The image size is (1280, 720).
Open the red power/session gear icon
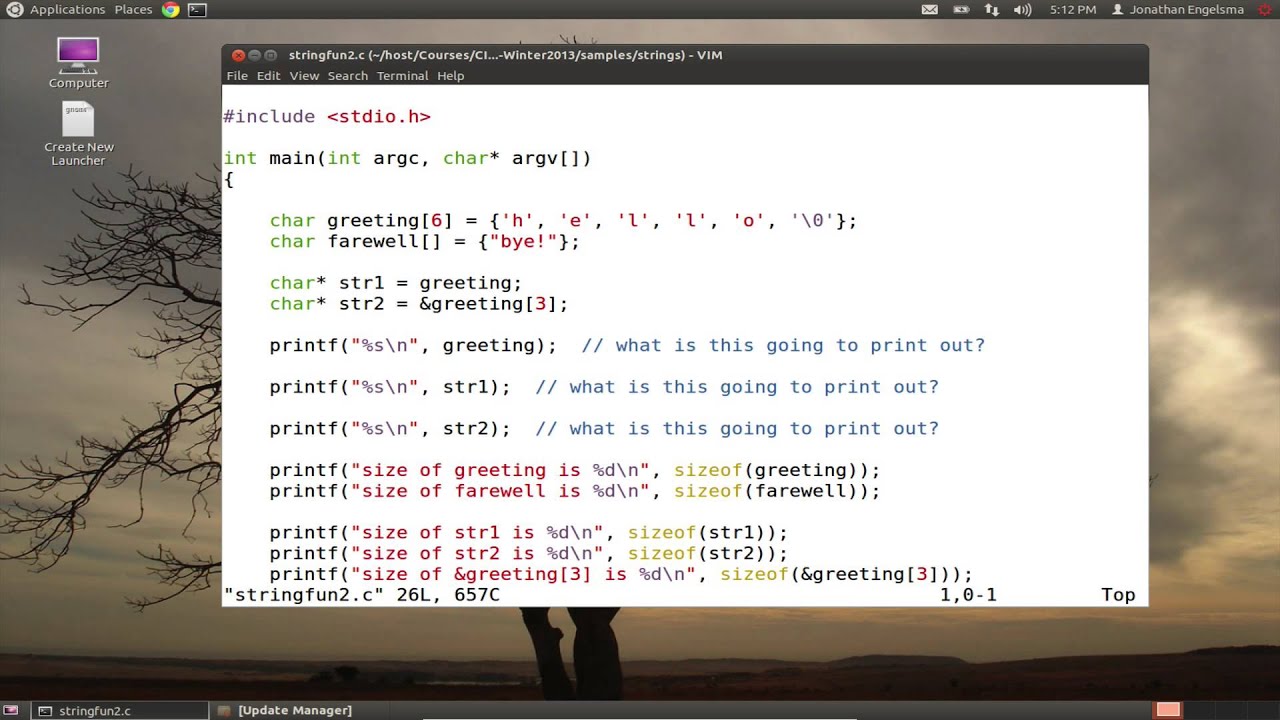[x=1265, y=9]
